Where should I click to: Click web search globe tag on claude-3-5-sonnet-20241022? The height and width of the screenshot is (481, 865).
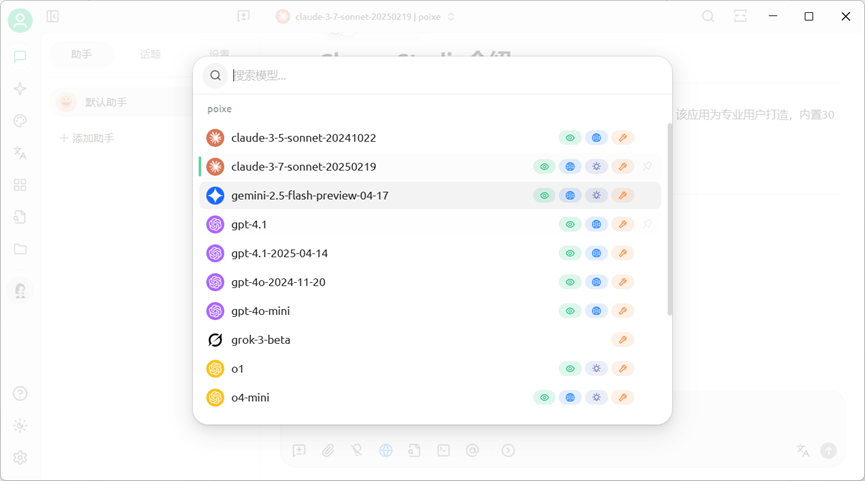pos(596,138)
